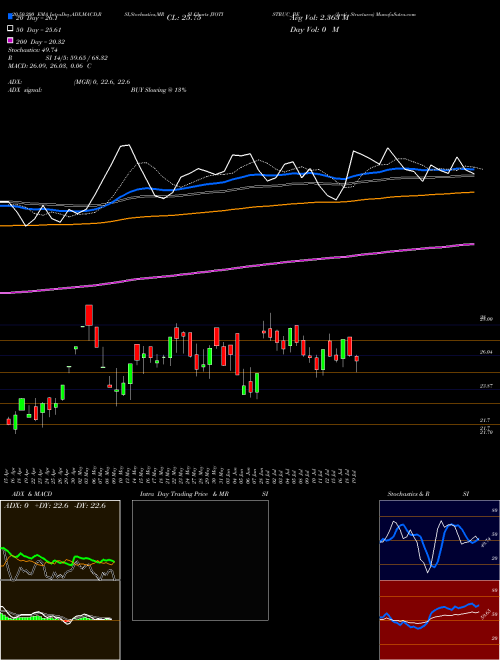
Task: Click the 'Stochastics: 49.74' reading
Action: [x=33, y=50]
